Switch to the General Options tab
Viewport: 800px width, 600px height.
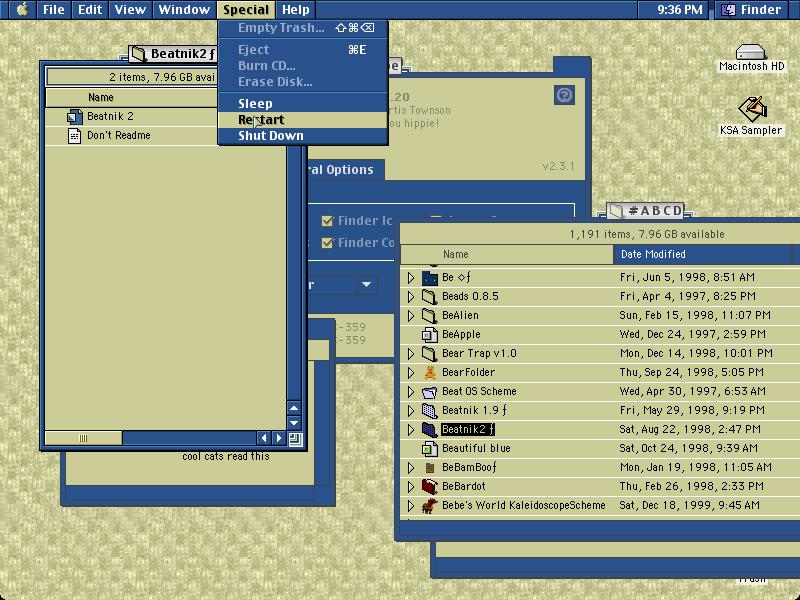point(346,170)
